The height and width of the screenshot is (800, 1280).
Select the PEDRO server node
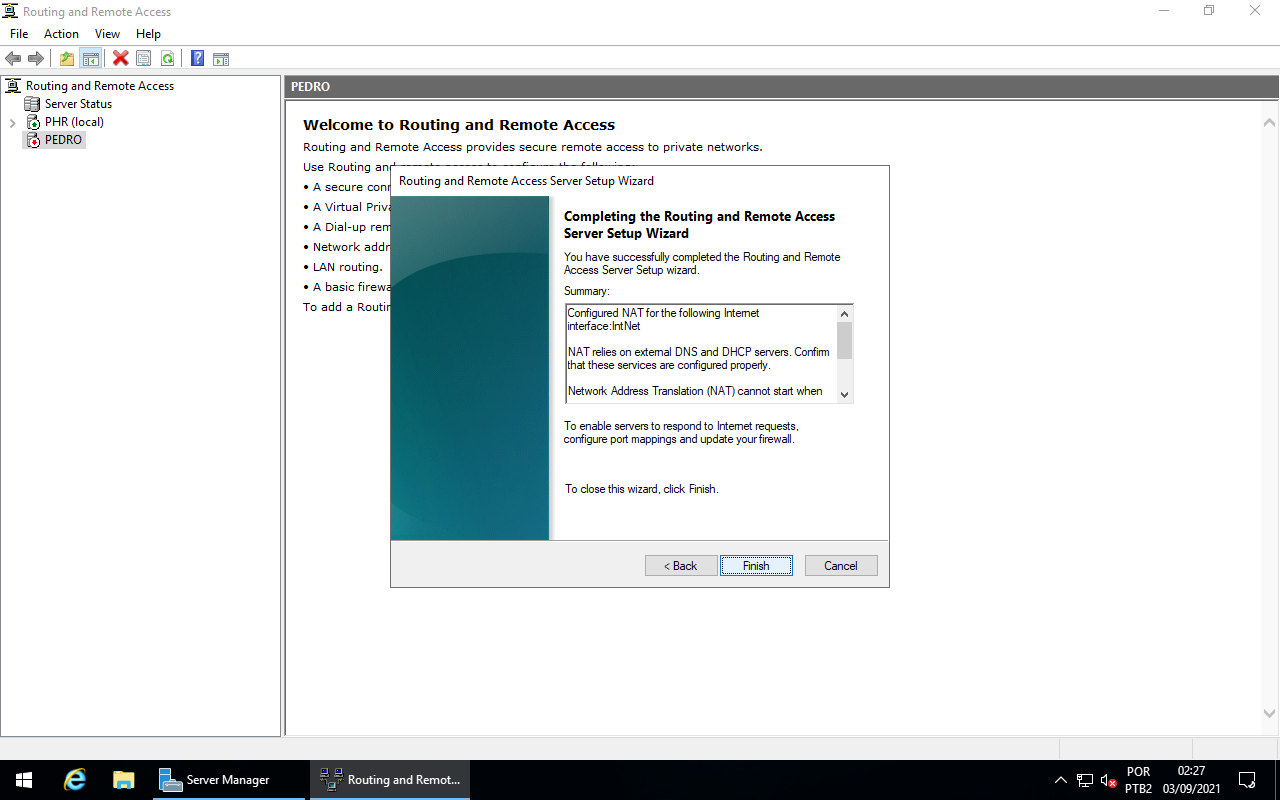pos(61,139)
